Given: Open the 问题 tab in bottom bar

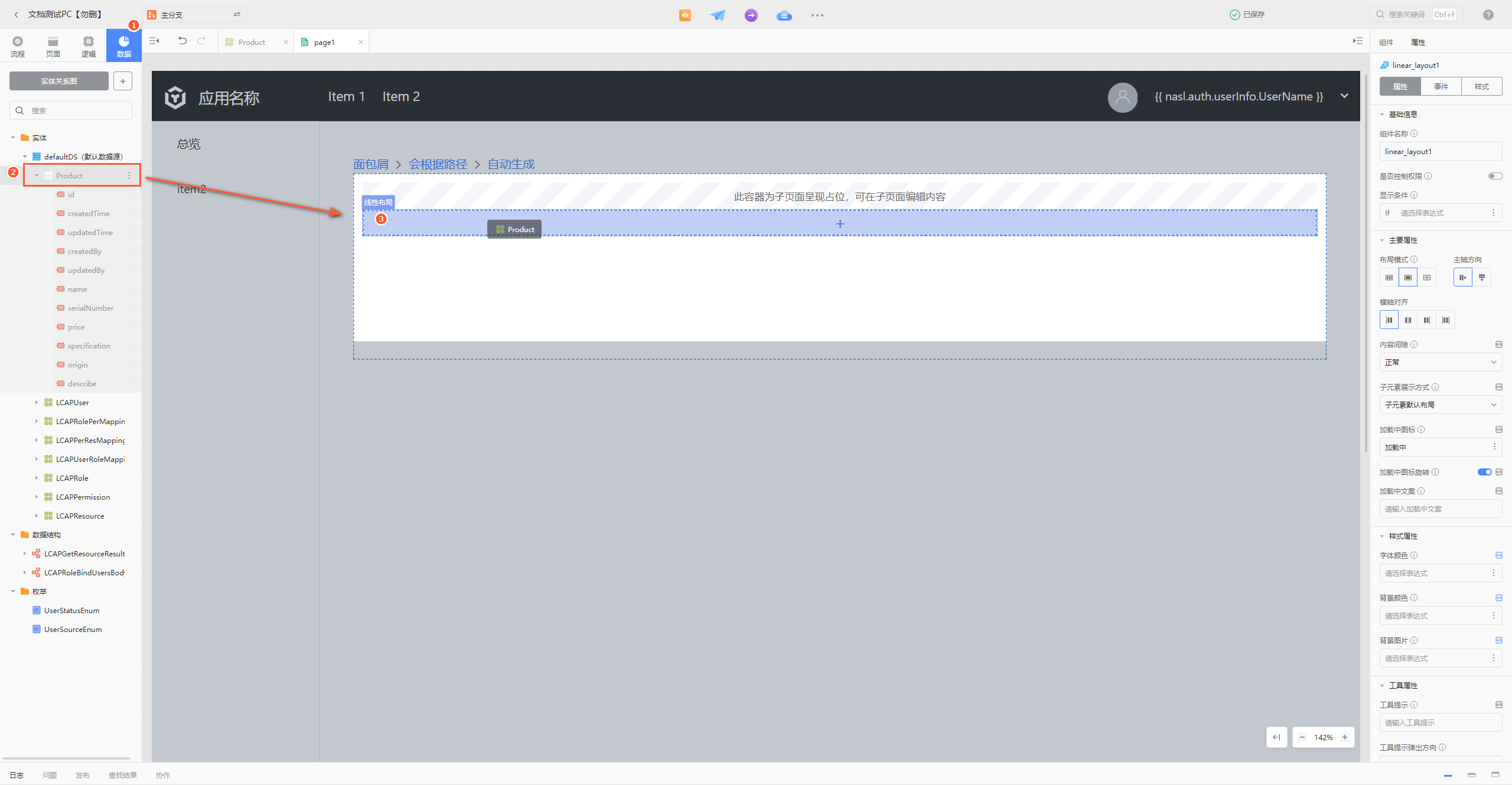Looking at the screenshot, I should click(50, 775).
